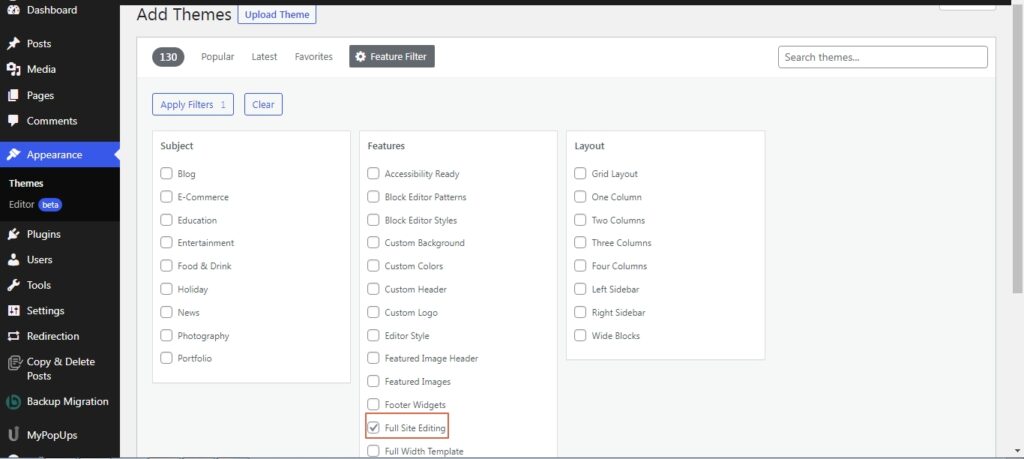Tick Block Editor Patterns checkbox
The height and width of the screenshot is (459, 1024).
coord(374,197)
